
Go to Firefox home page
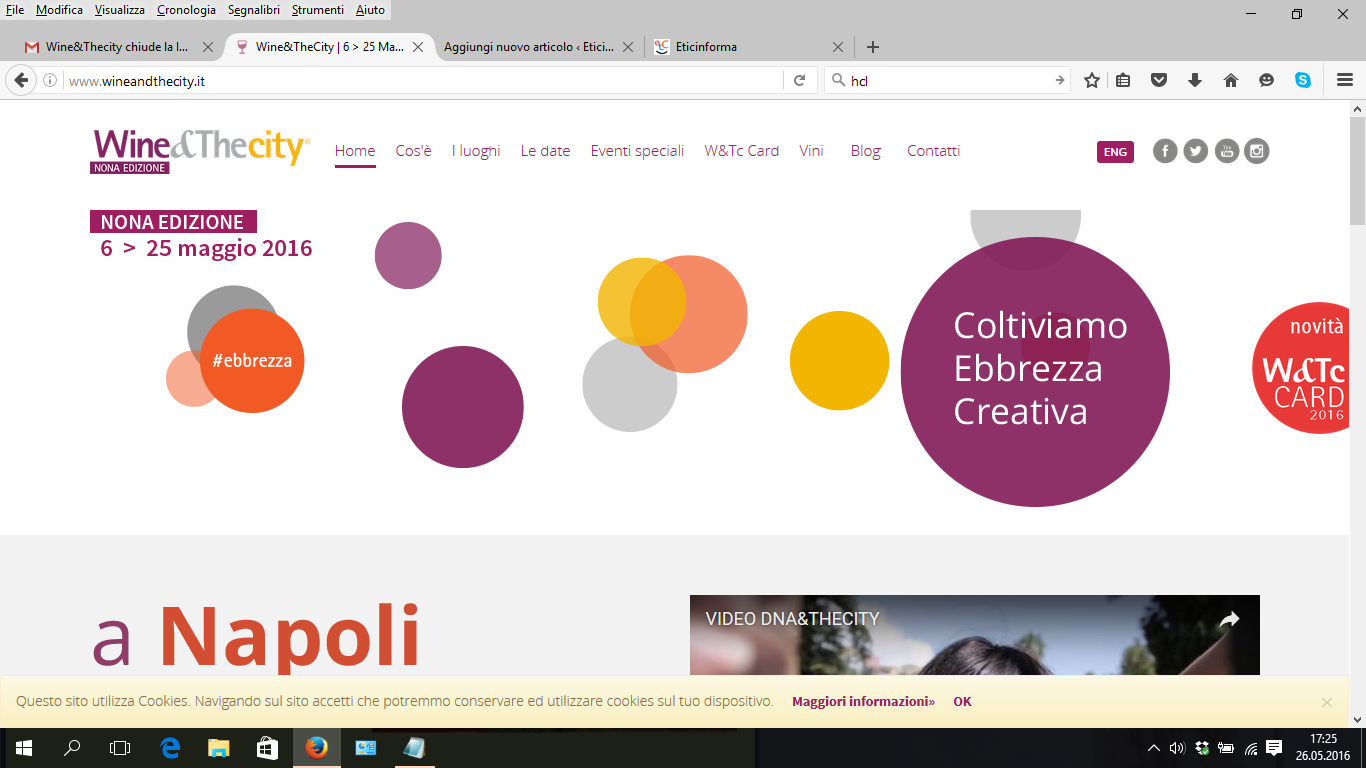[x=1231, y=81]
